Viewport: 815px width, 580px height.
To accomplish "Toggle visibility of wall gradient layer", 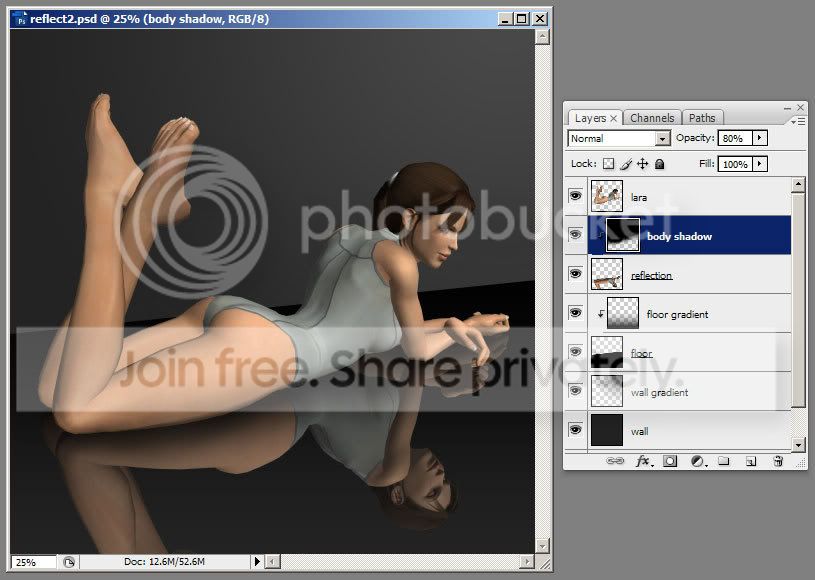I will pyautogui.click(x=575, y=391).
